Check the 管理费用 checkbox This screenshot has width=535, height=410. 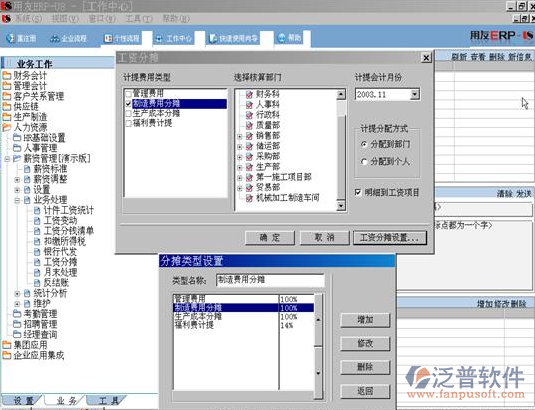[129, 93]
